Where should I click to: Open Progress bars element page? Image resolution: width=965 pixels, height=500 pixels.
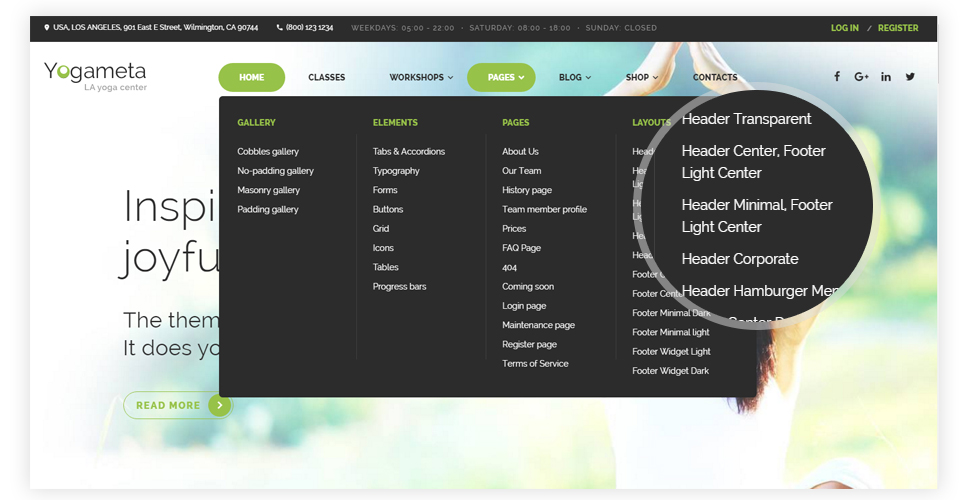(399, 286)
